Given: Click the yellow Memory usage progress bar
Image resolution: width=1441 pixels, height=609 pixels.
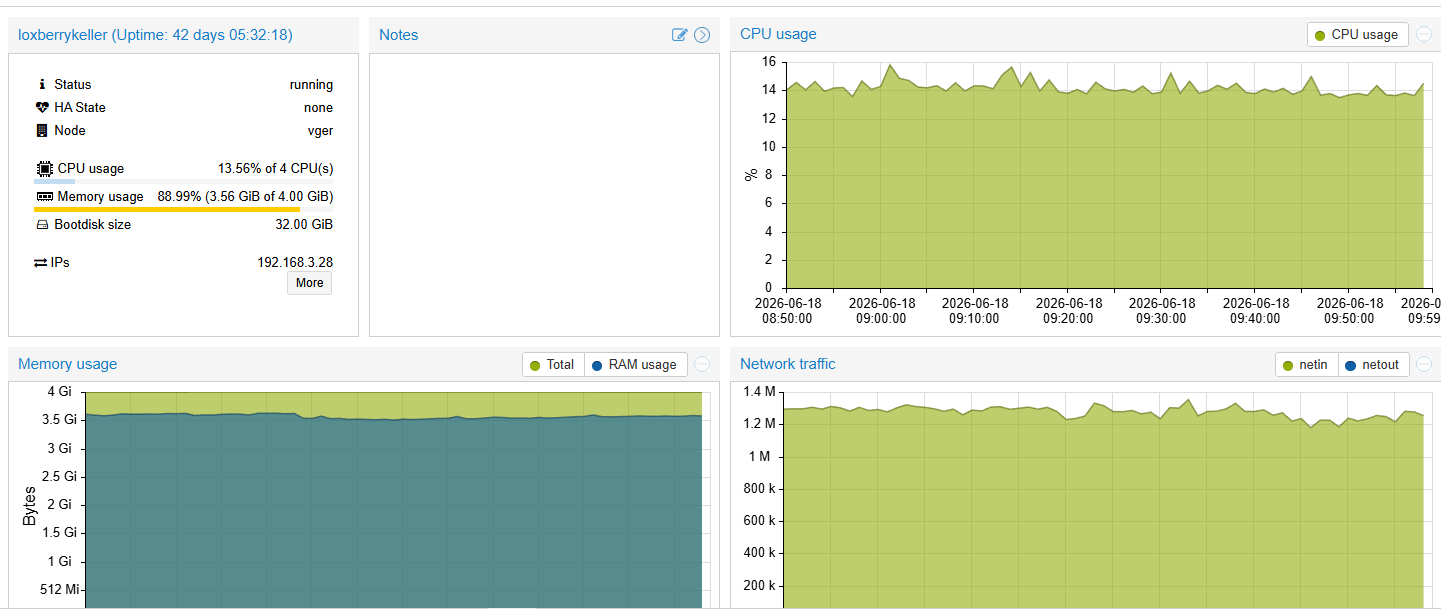Looking at the screenshot, I should (x=184, y=210).
